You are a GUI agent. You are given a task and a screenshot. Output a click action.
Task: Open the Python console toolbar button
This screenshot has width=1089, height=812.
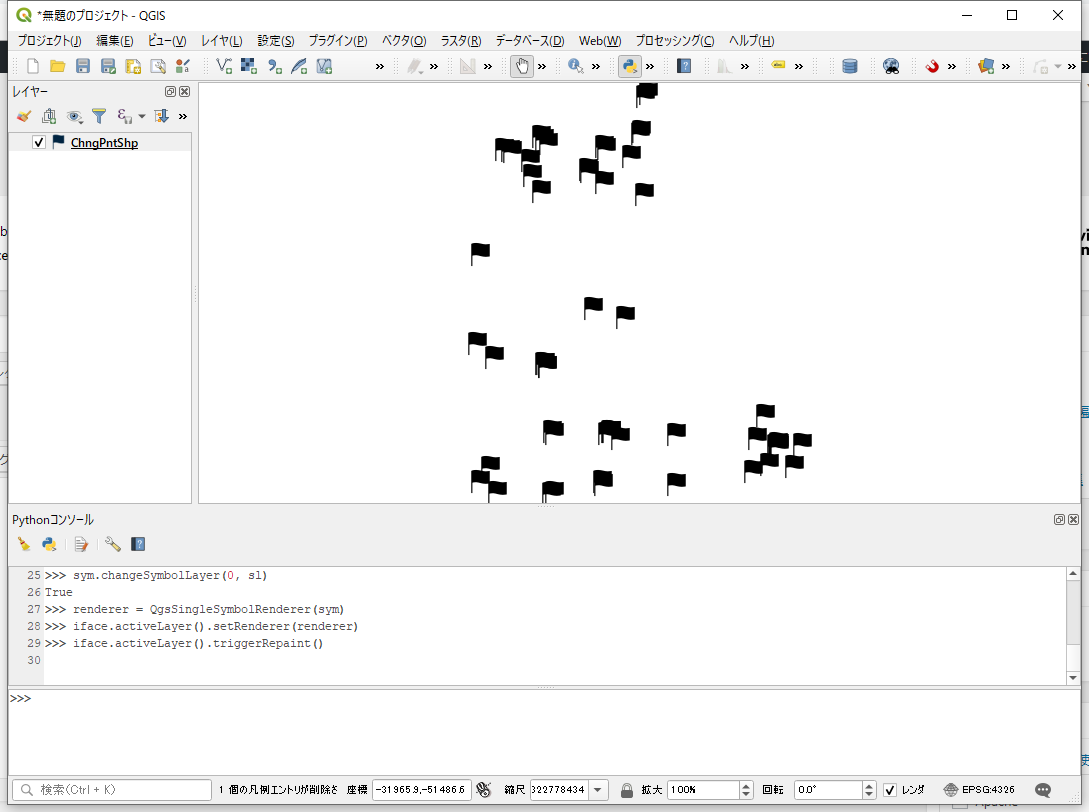(x=629, y=66)
